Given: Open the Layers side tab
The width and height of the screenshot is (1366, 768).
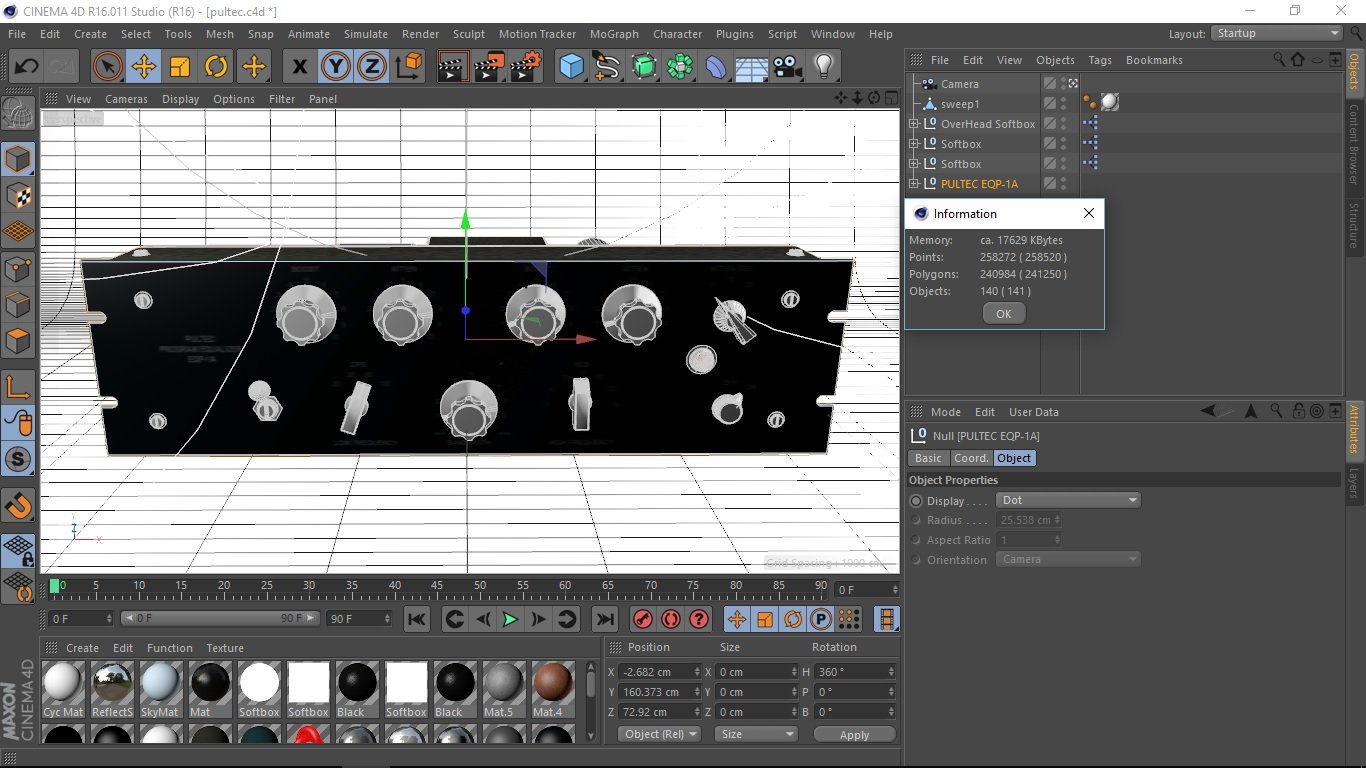Looking at the screenshot, I should coord(1354,482).
